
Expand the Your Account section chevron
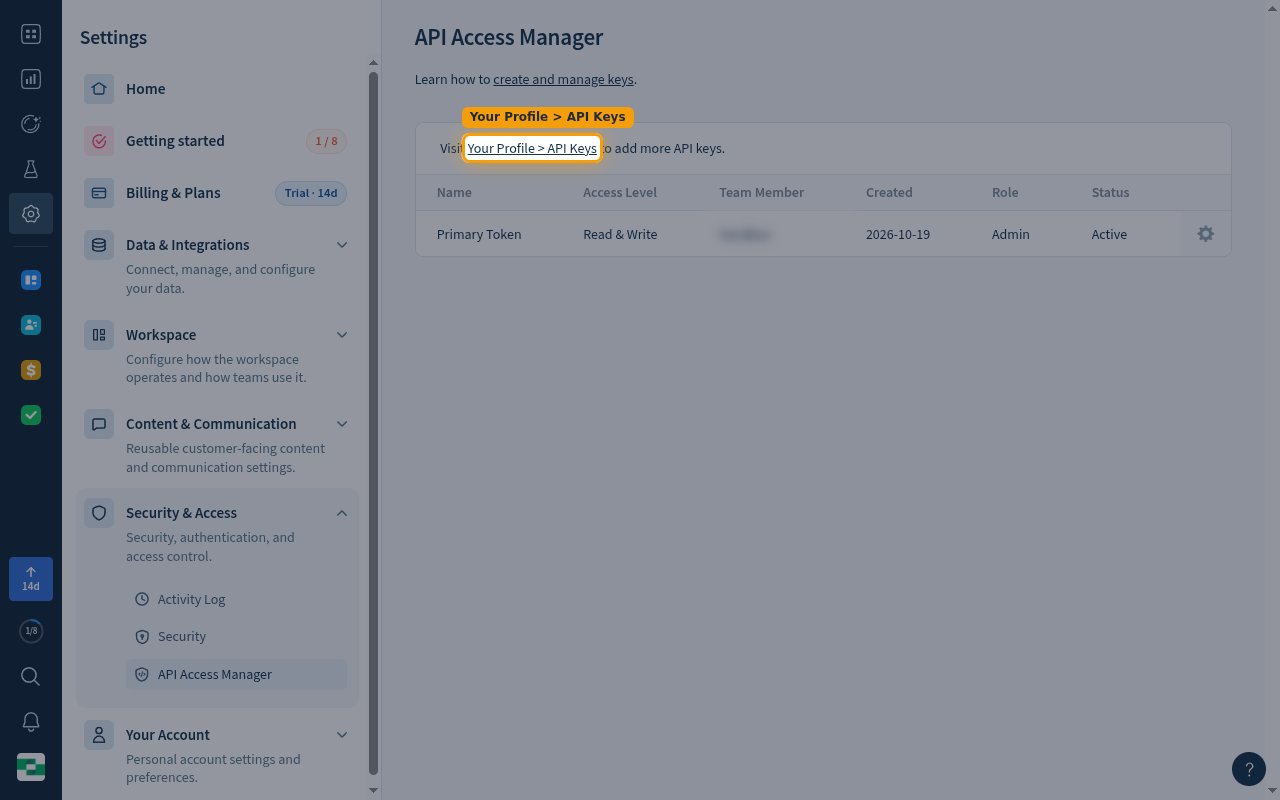coord(342,735)
